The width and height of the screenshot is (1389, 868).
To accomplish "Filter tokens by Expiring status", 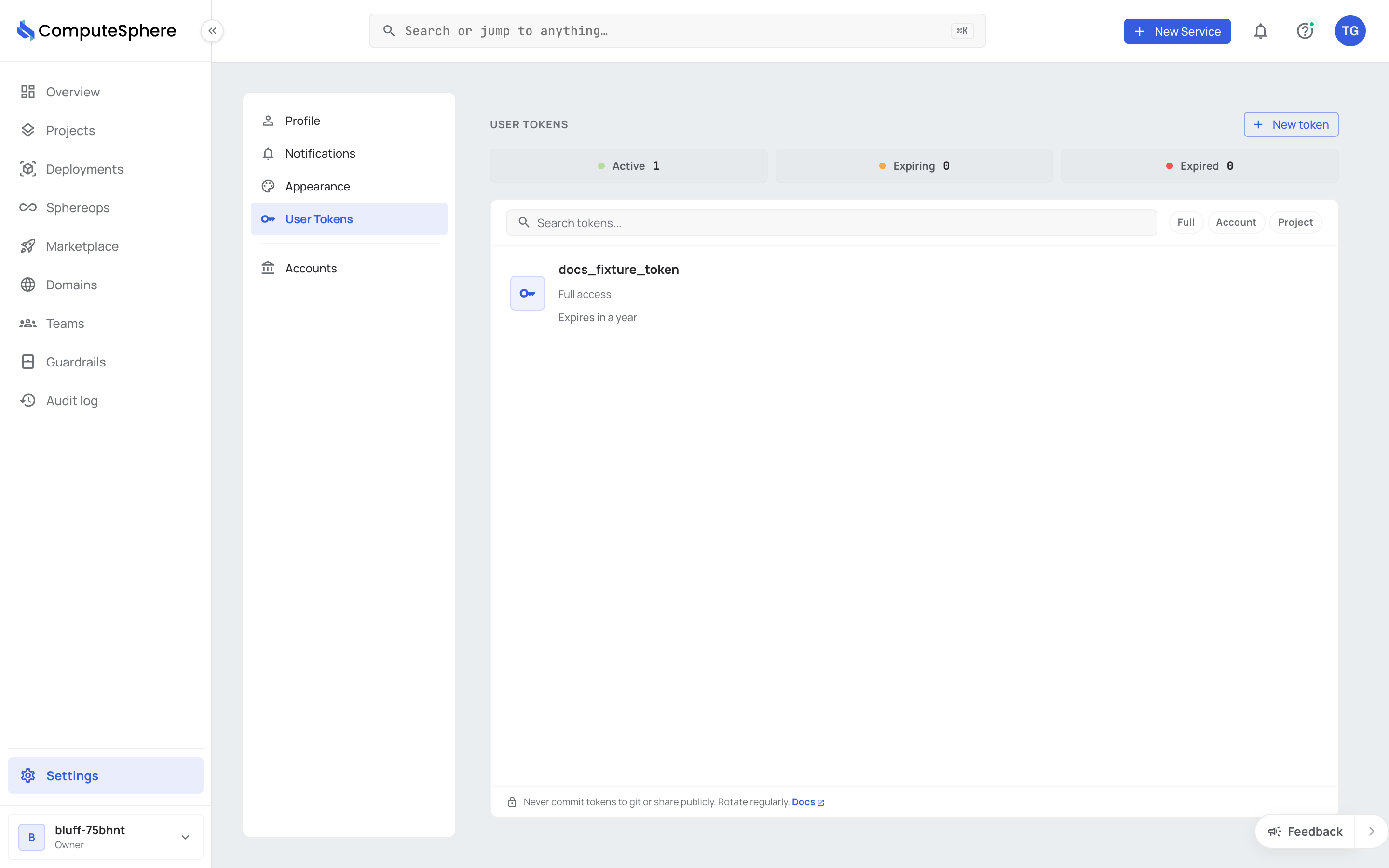I will 914,166.
